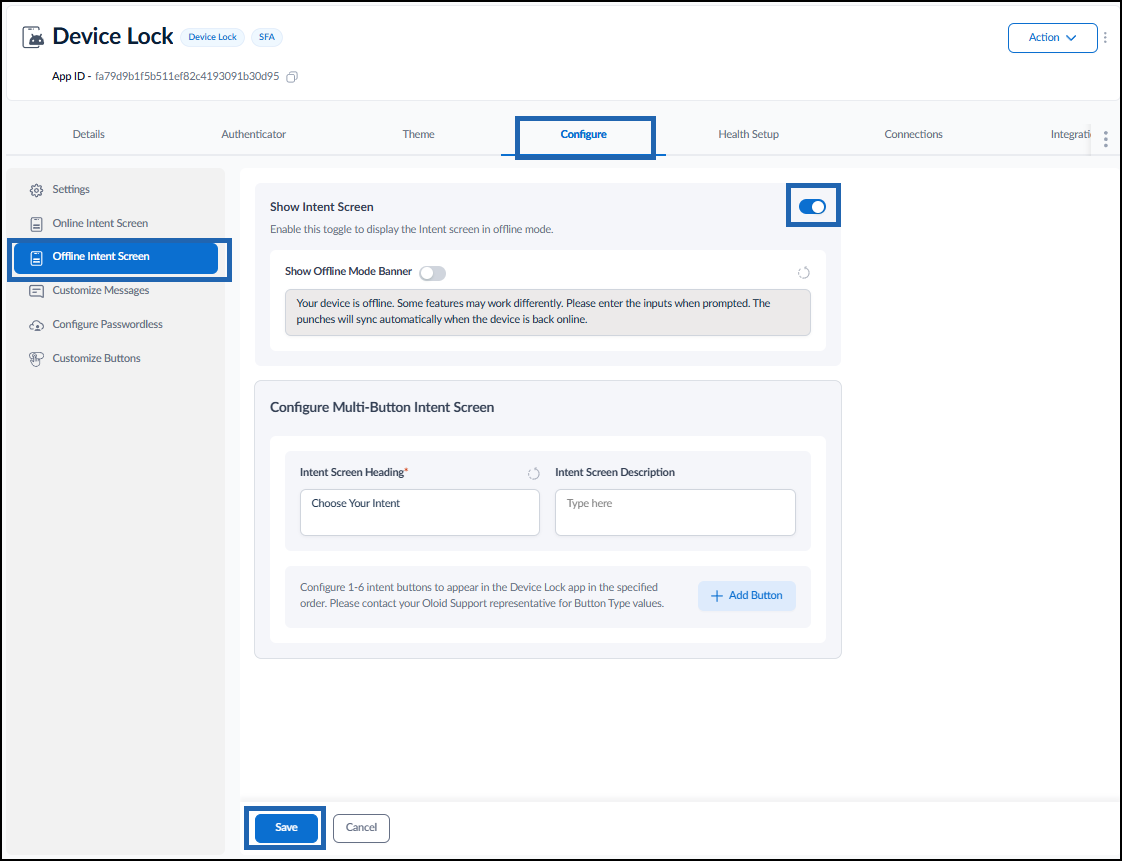Screen dimensions: 1122x861
Task: Click the Online Intent Screen sidebar icon
Action: [x=36, y=223]
